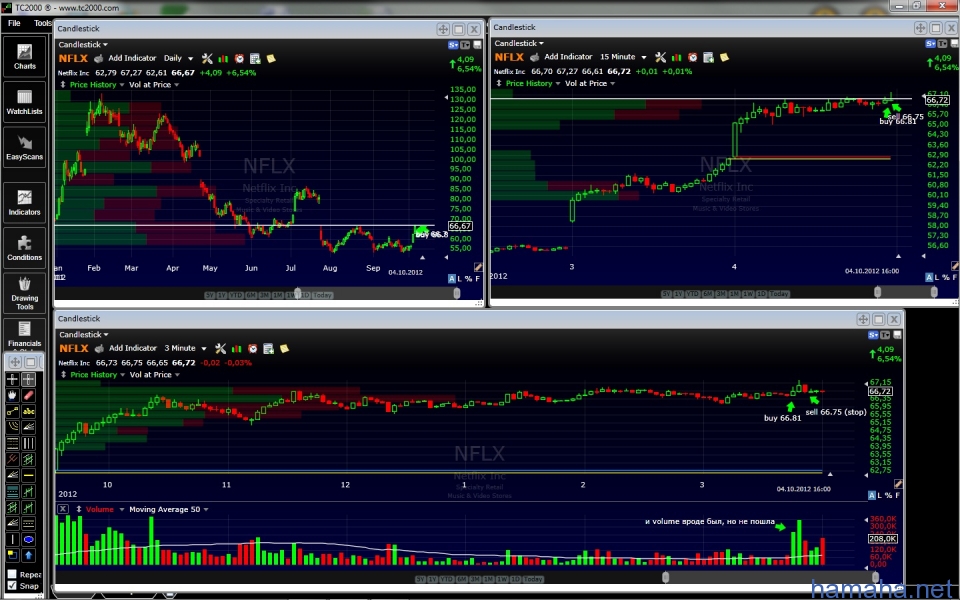The image size is (960, 600).
Task: Toggle arithmetic A scale in Daily chart
Action: (452, 279)
